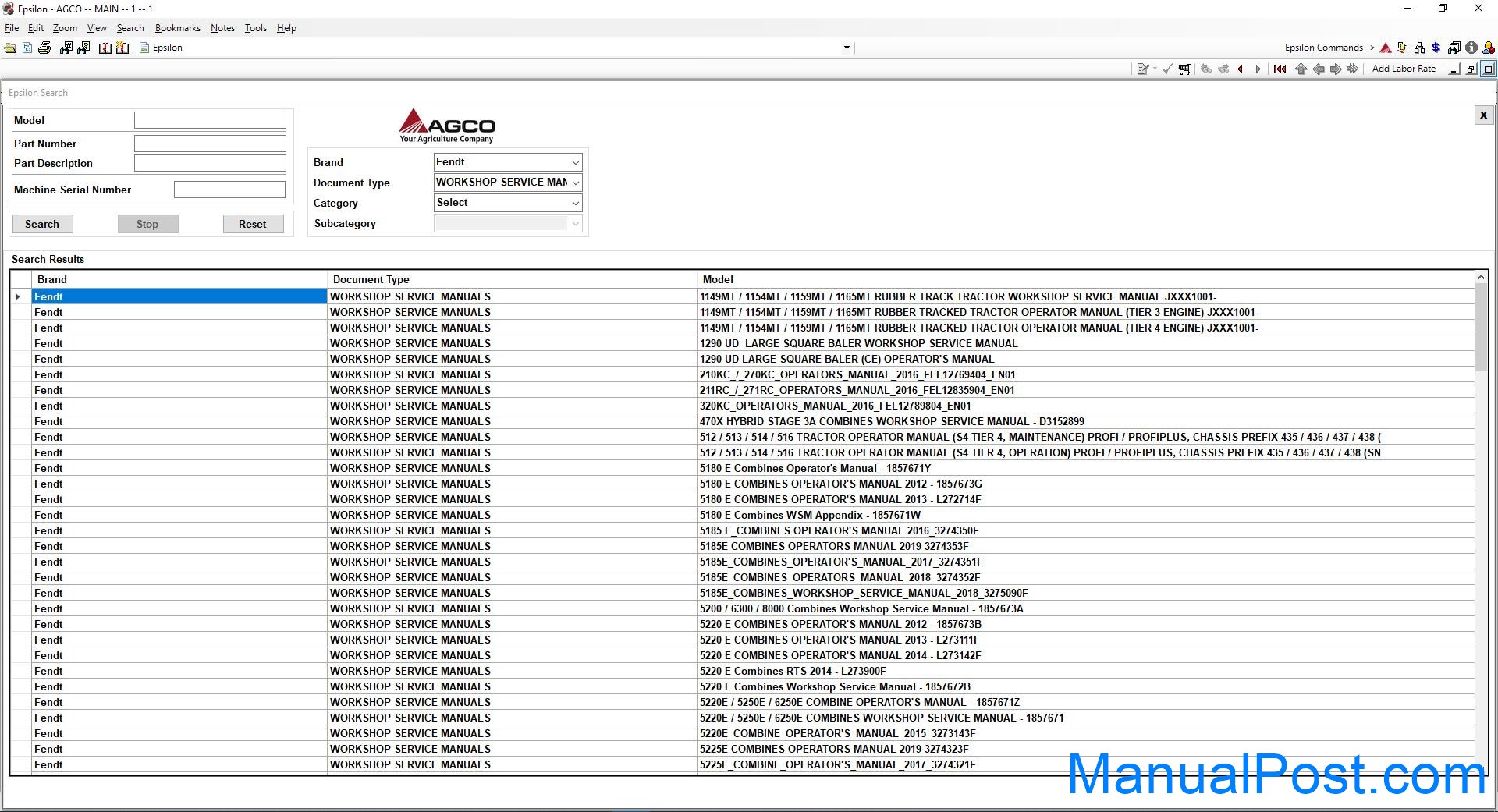Open the Help menu
This screenshot has width=1498, height=812.
tap(286, 28)
